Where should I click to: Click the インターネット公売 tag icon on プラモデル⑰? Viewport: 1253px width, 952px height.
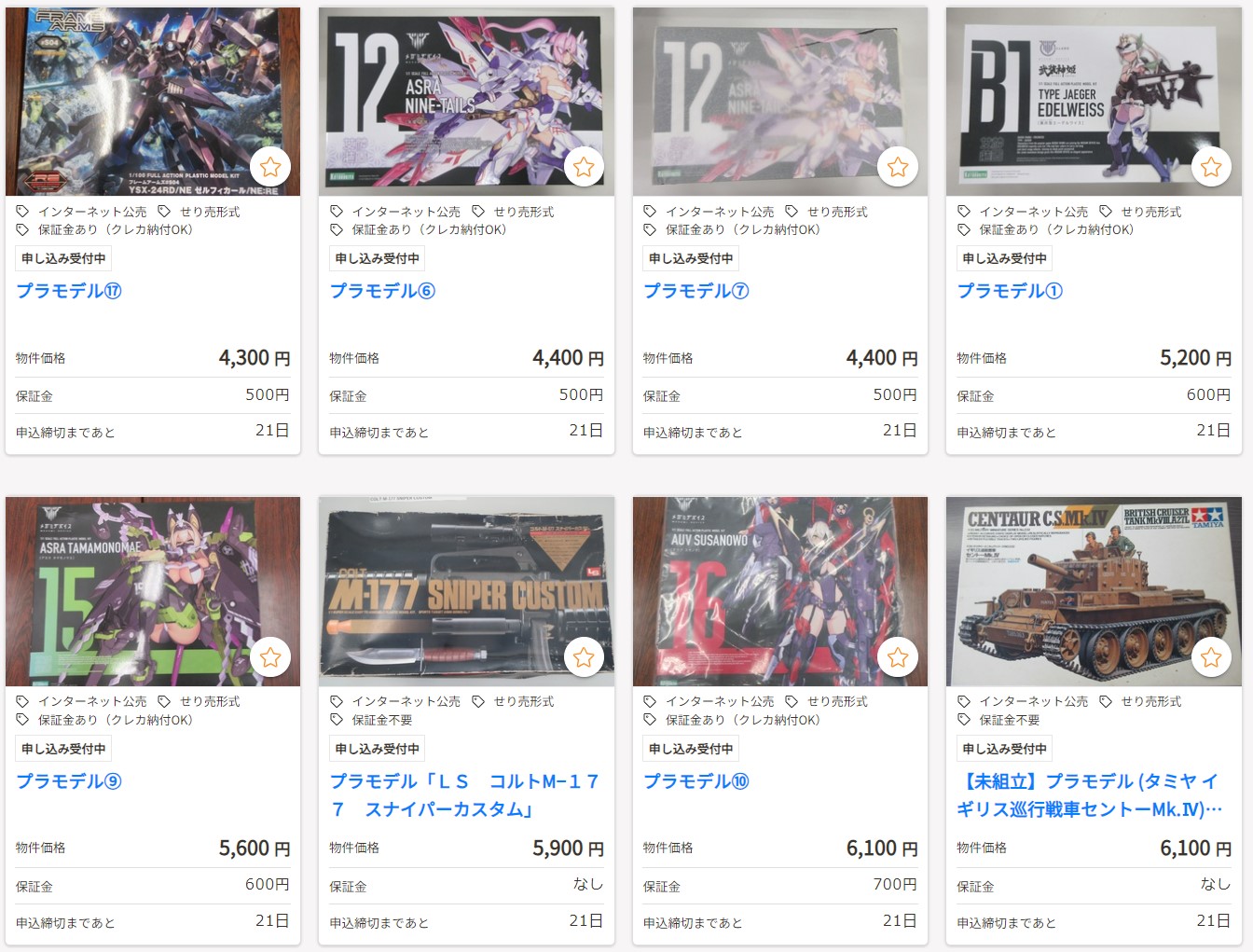click(23, 212)
